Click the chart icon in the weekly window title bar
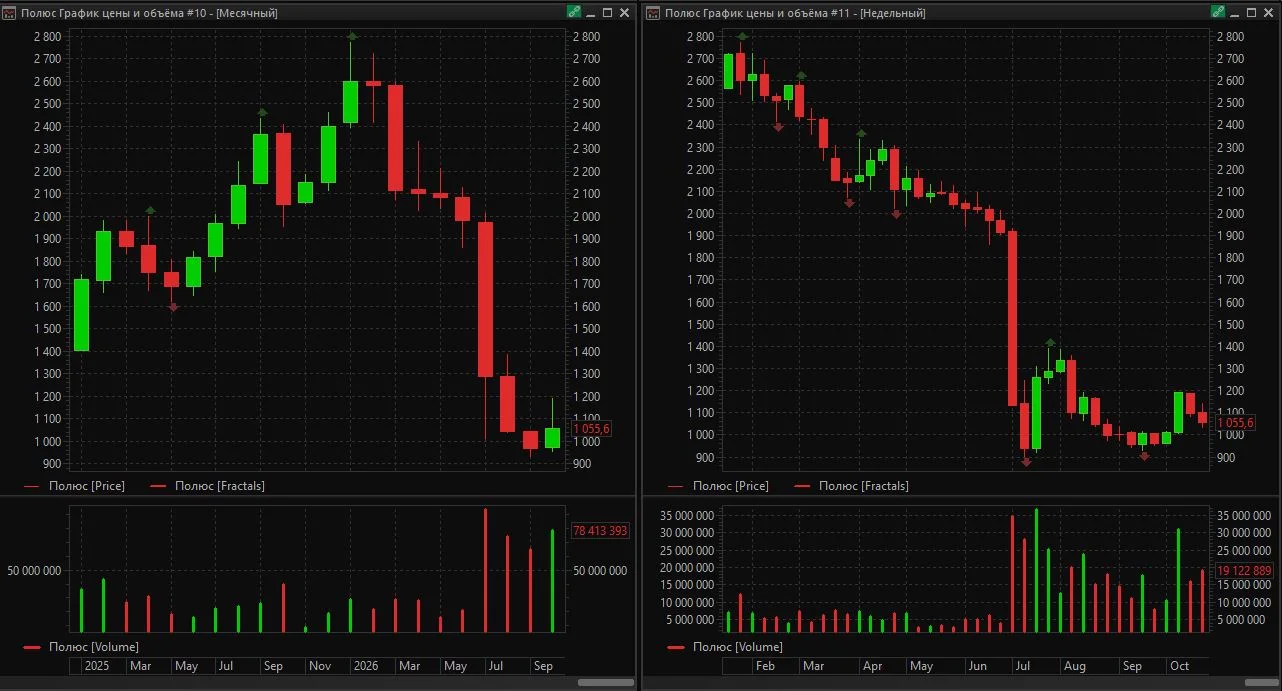Image resolution: width=1282 pixels, height=691 pixels. pos(653,13)
